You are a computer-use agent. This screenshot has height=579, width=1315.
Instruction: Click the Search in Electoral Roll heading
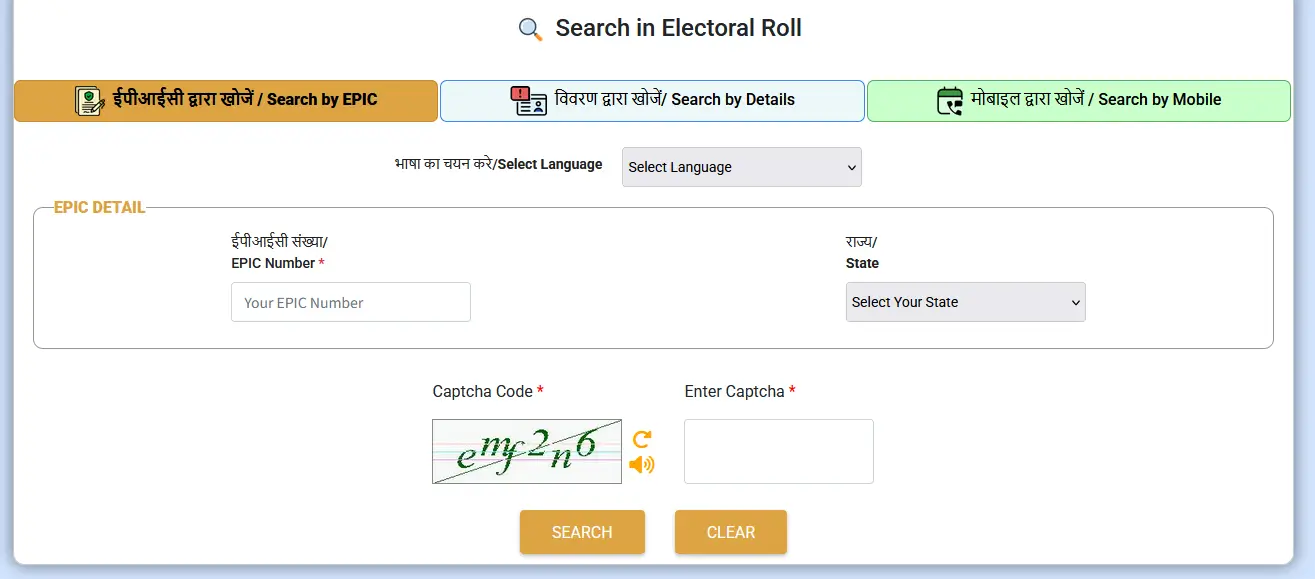pyautogui.click(x=678, y=28)
